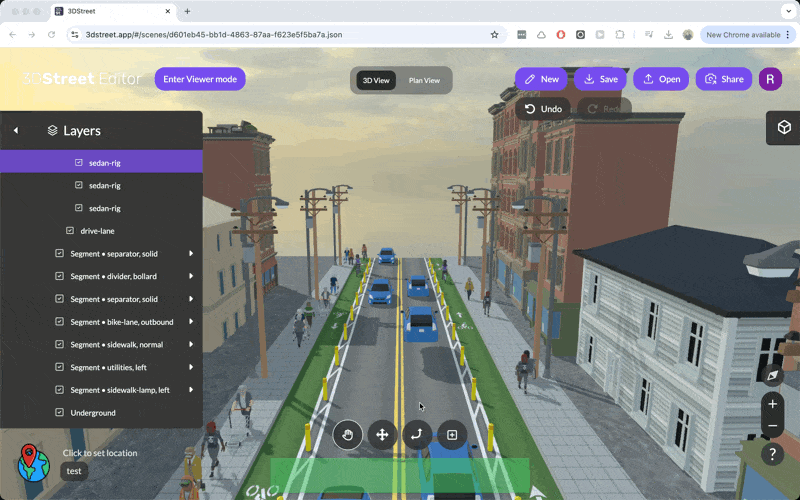Toggle the Underground layer checkbox
The width and height of the screenshot is (800, 500).
tap(59, 412)
